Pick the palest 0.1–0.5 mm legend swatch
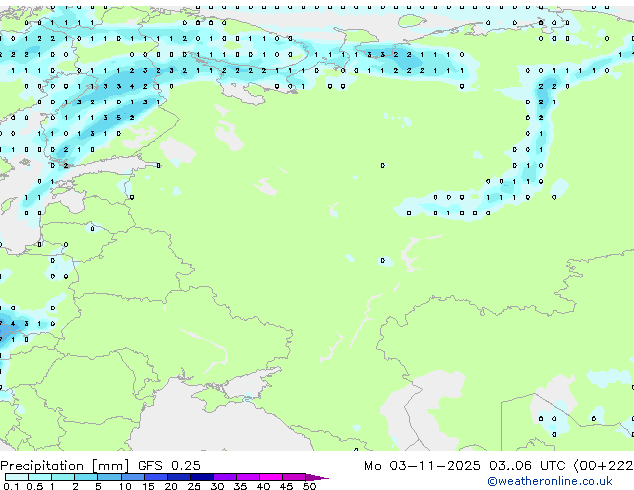The image size is (634, 490). [x=17, y=477]
